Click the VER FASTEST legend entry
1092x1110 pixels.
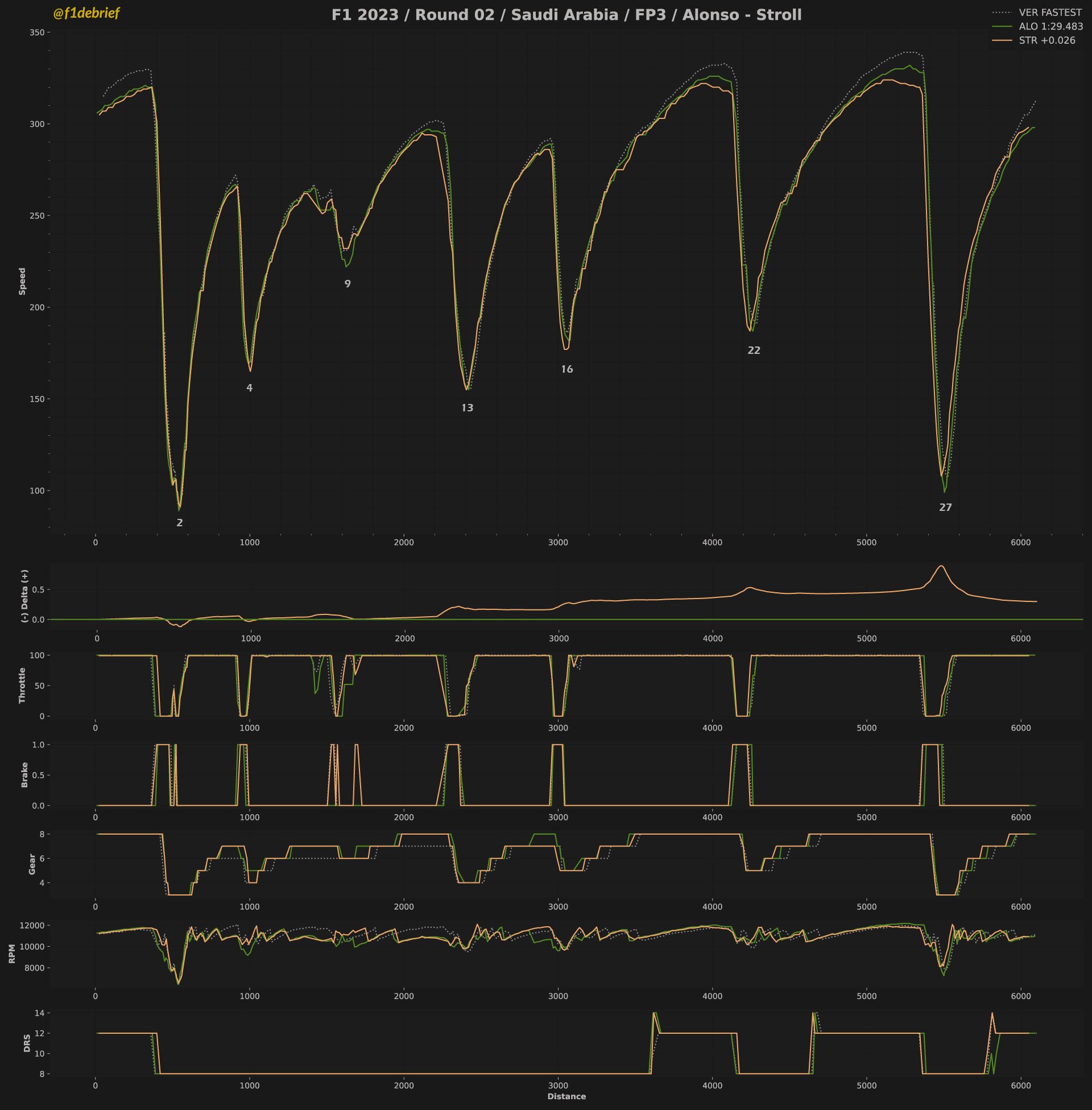tap(1049, 13)
